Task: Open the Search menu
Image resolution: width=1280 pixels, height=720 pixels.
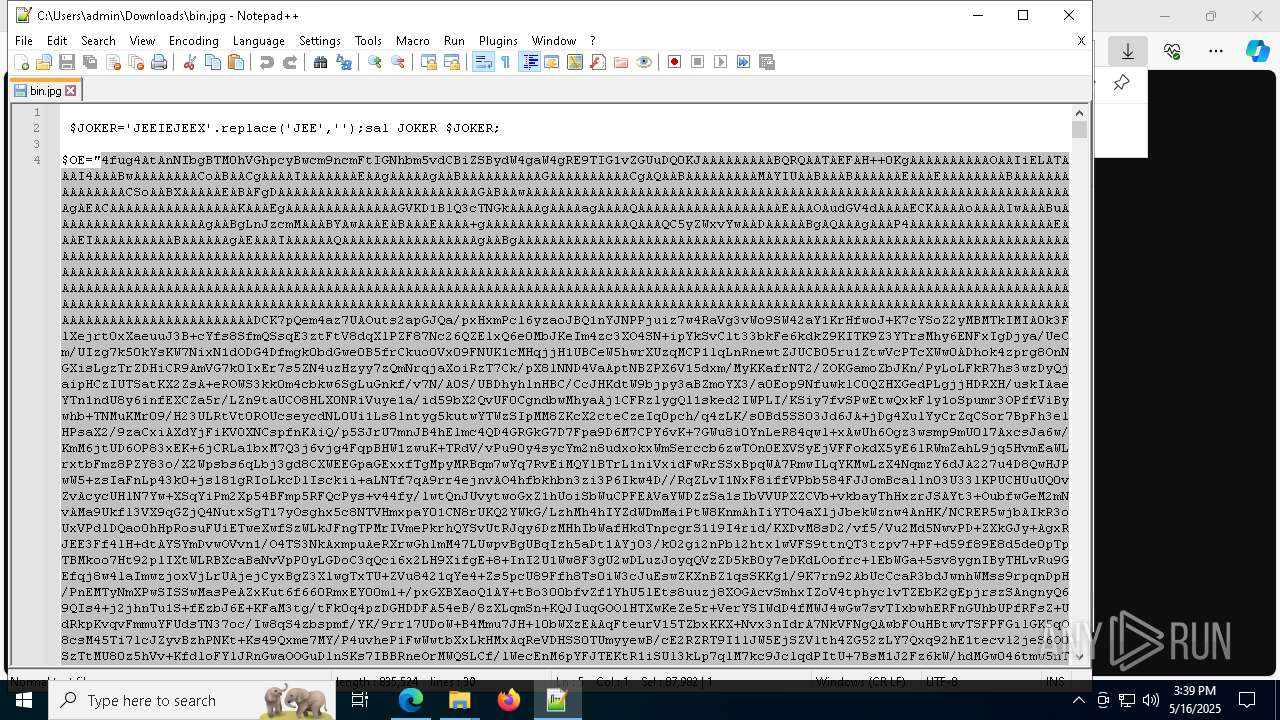Action: coord(98,41)
